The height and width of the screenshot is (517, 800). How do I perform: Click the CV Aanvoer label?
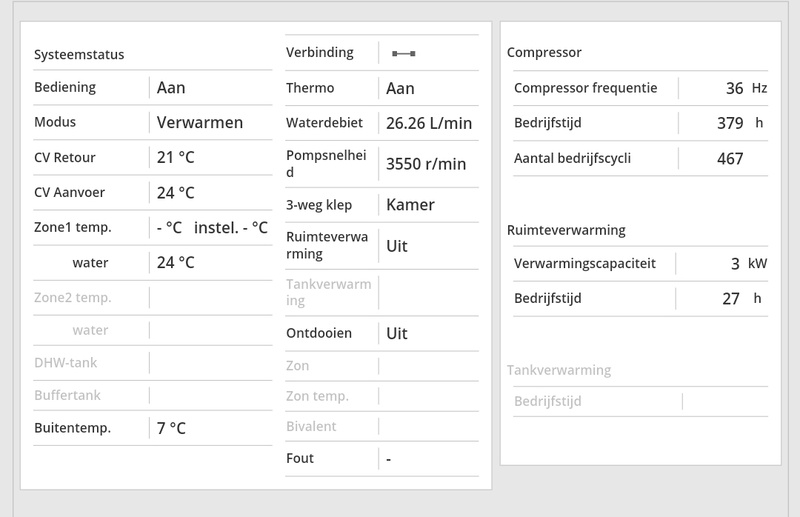69,192
